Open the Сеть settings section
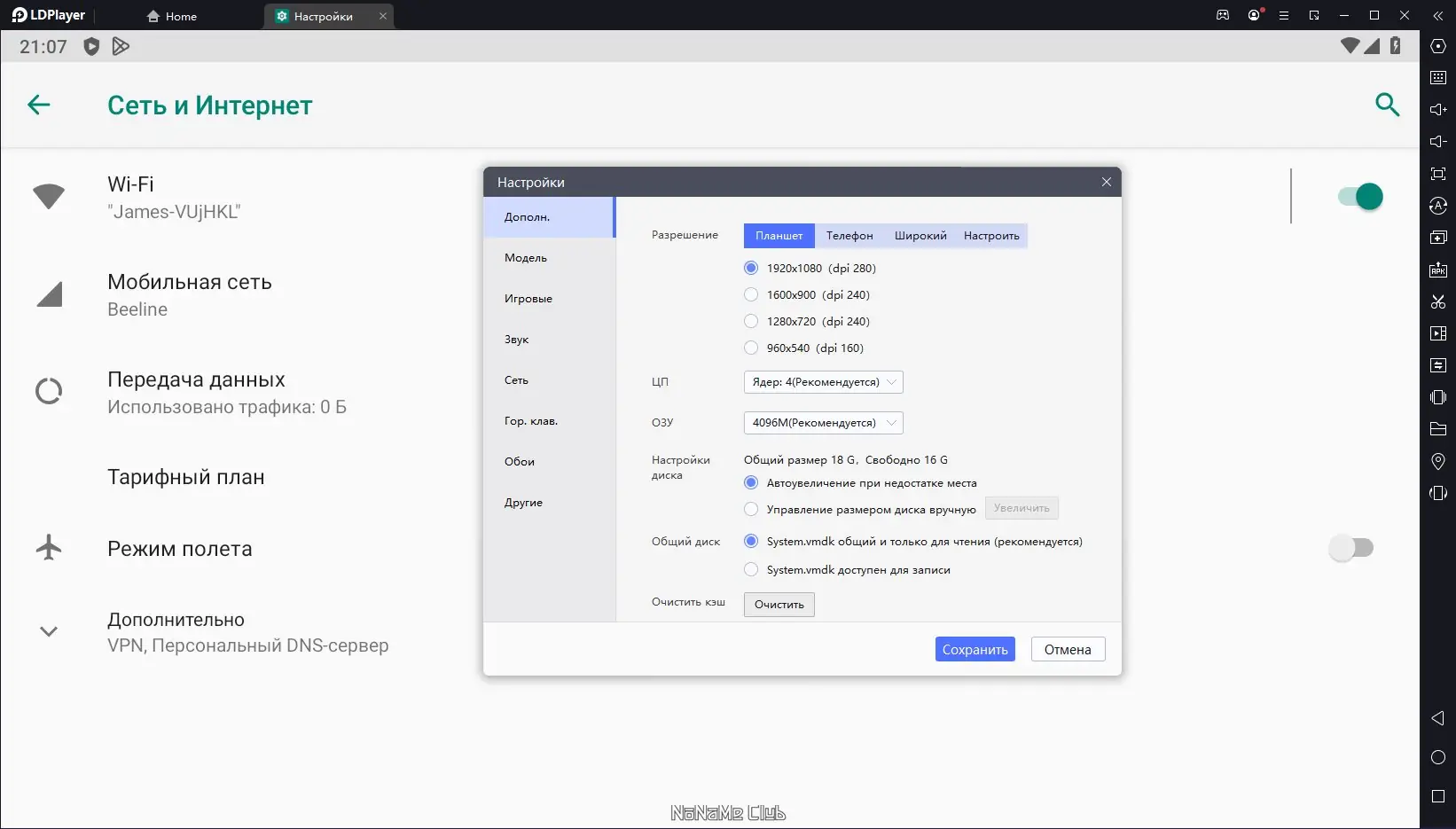This screenshot has height=829, width=1456. click(549, 380)
